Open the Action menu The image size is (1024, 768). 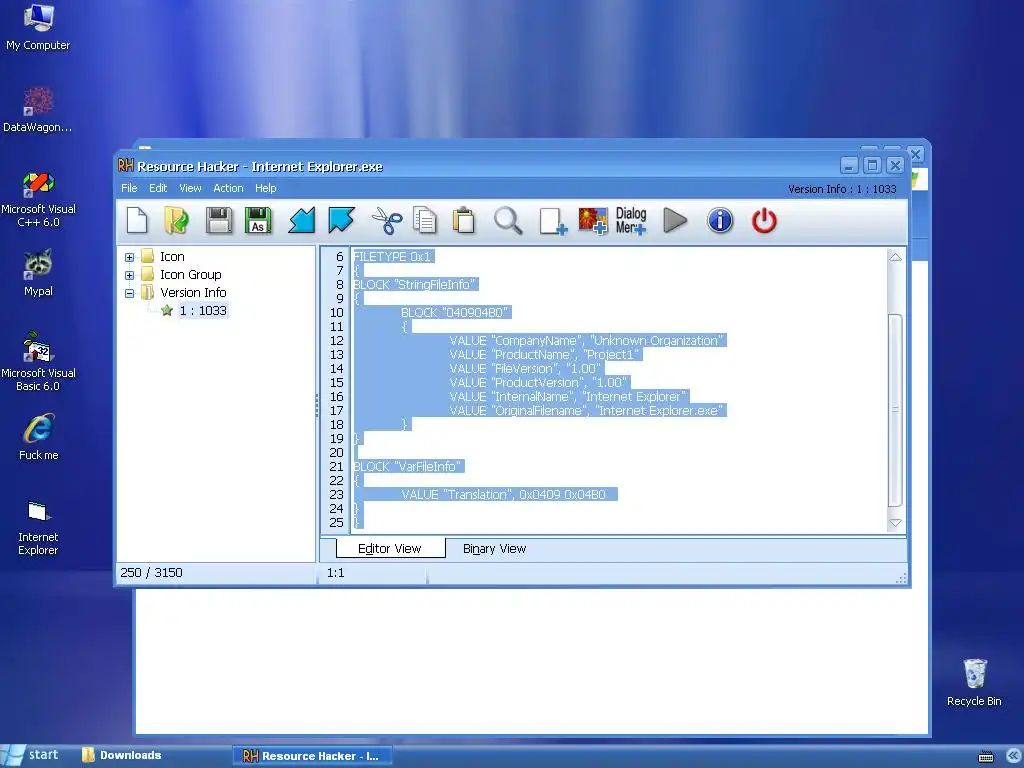228,188
